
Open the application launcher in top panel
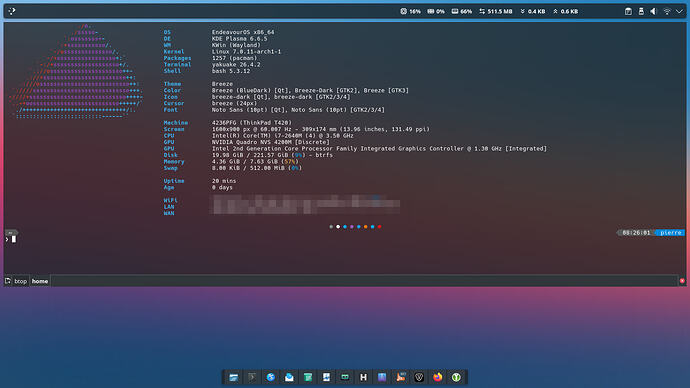pyautogui.click(x=12, y=11)
